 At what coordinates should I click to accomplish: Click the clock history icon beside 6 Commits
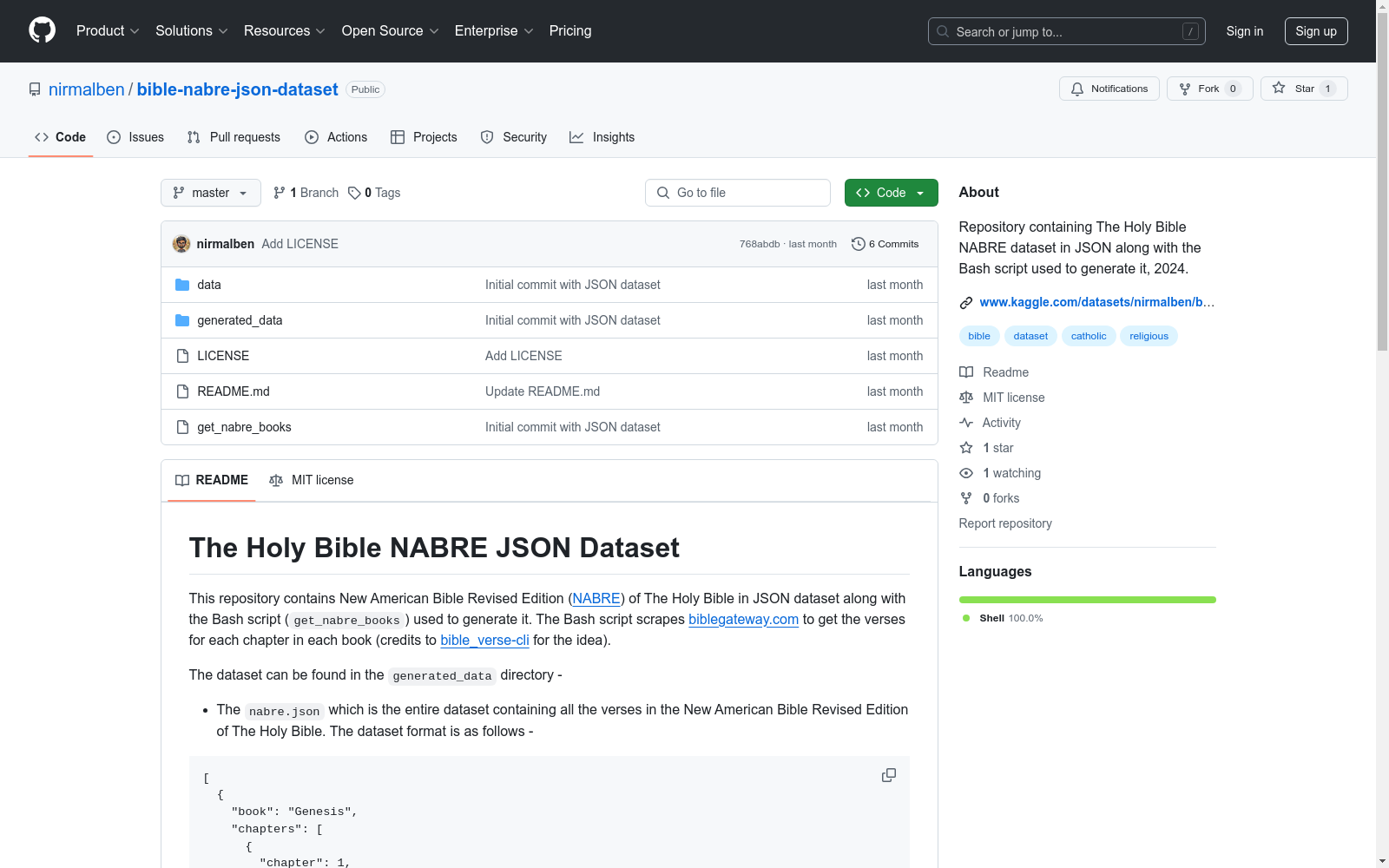click(x=859, y=244)
